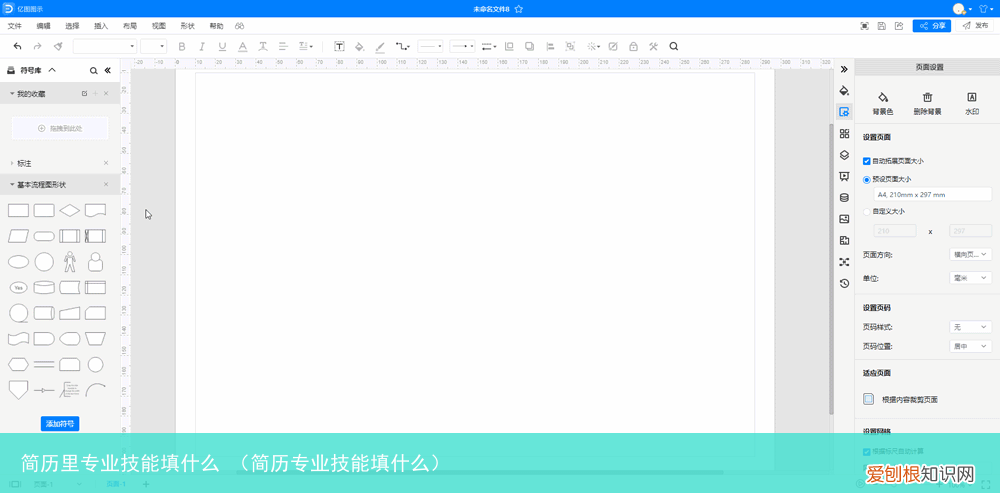Screen dimensions: 1000x493
Task: Toggle underline text formatting
Action: click(222, 46)
